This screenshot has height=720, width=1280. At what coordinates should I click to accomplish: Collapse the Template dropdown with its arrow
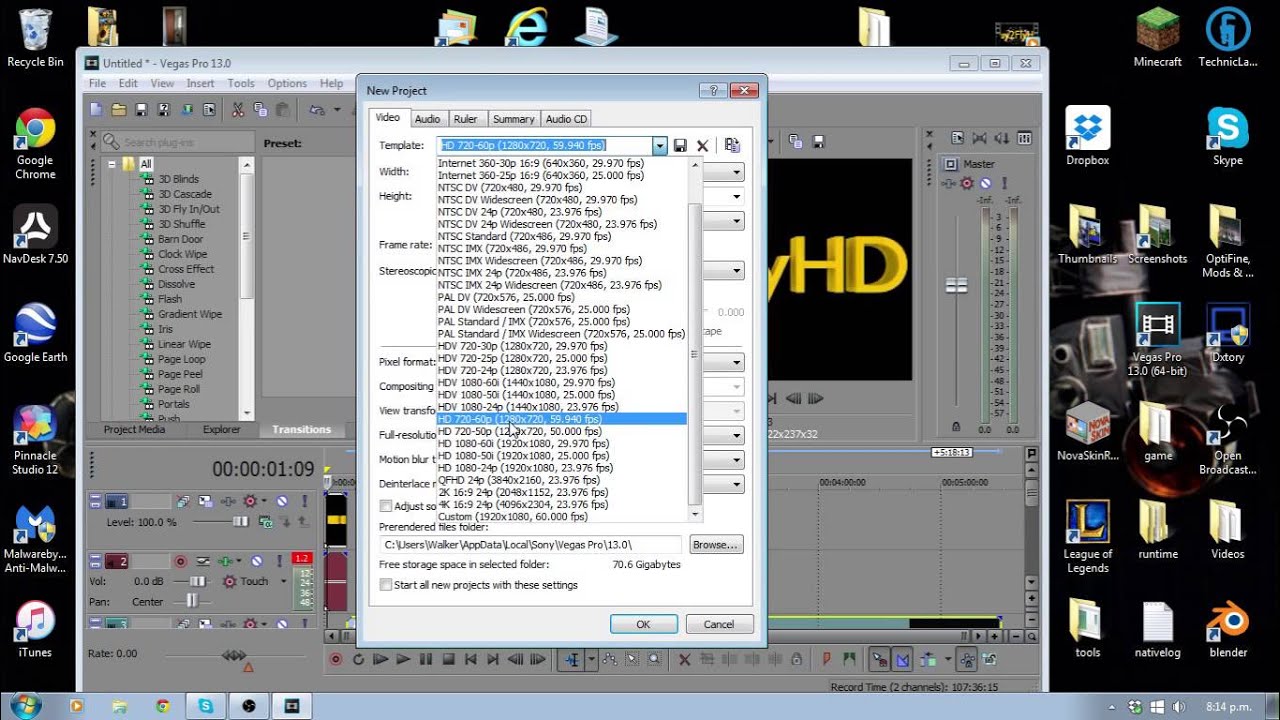pos(660,146)
